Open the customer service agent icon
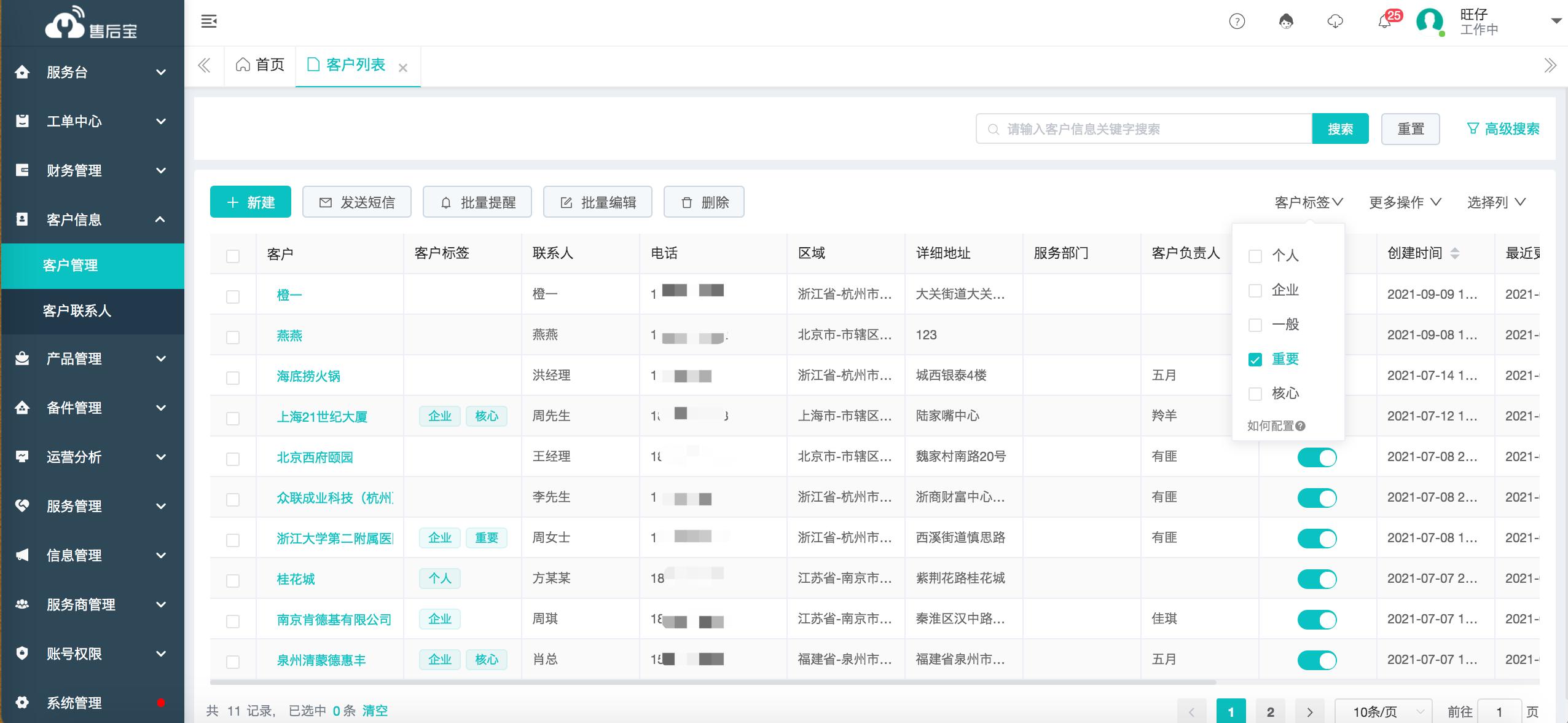 [1286, 22]
